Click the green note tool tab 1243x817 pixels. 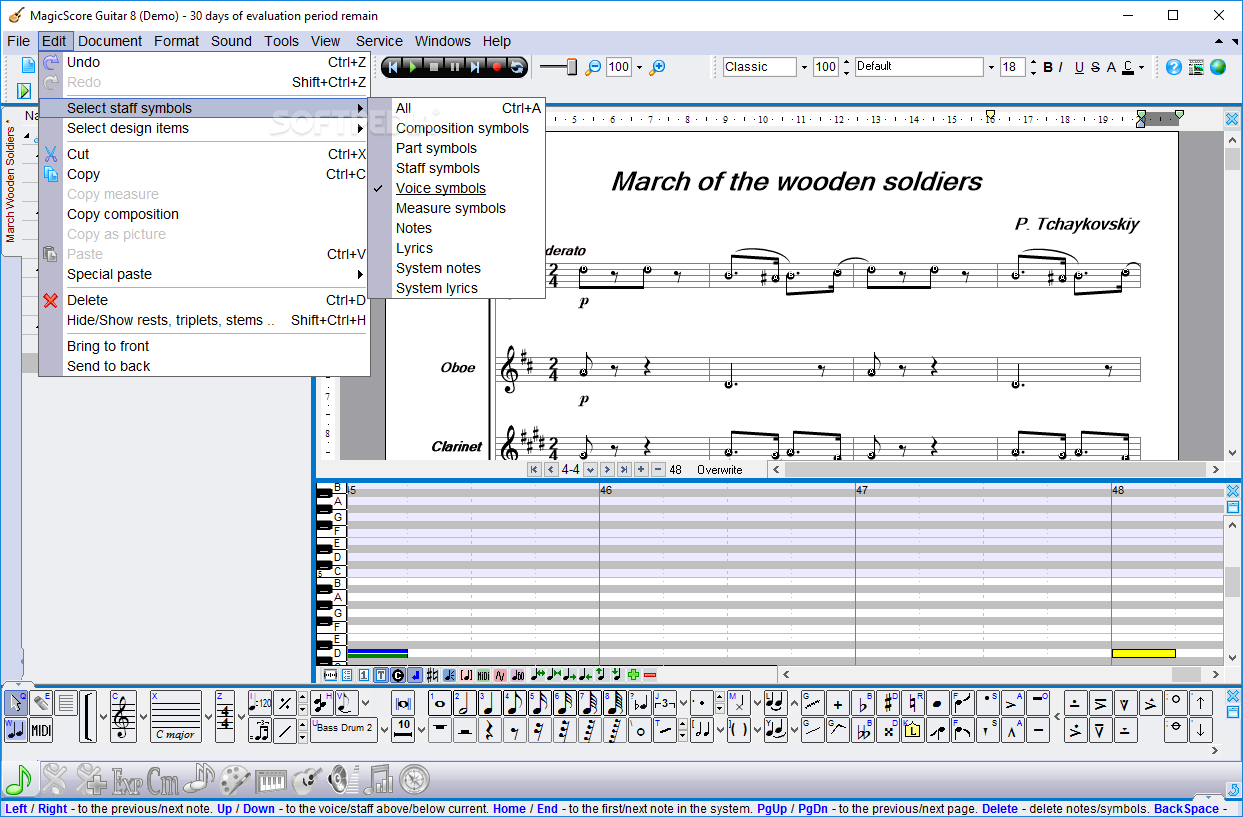[19, 778]
